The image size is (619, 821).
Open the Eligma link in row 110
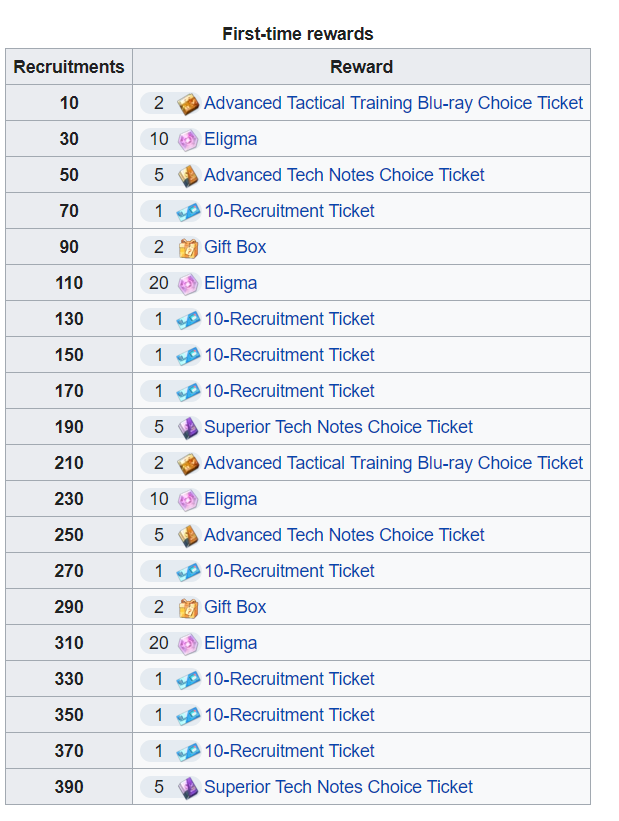point(230,283)
